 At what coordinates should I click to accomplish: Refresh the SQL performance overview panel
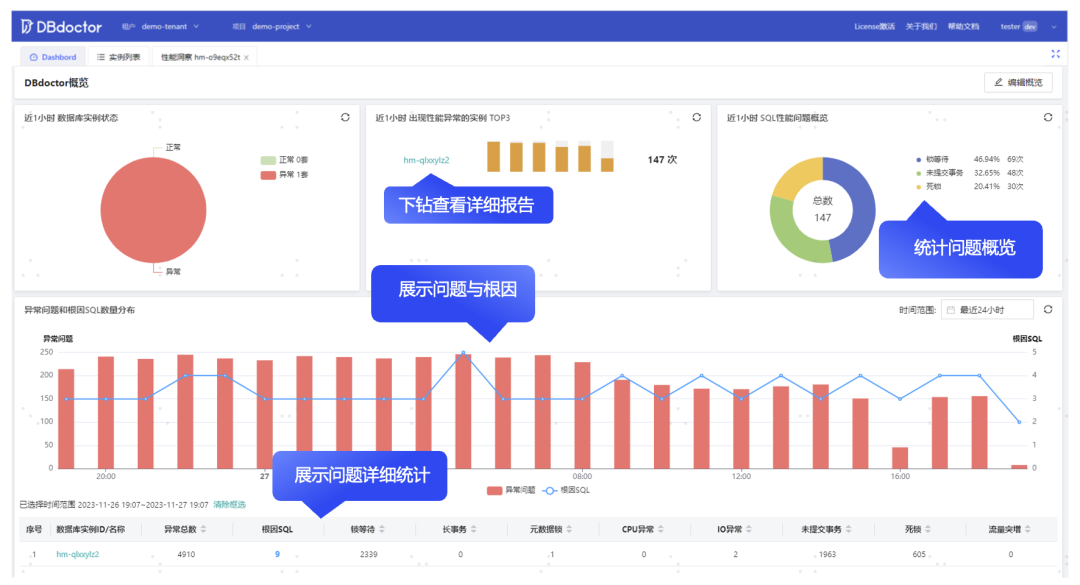[1048, 118]
